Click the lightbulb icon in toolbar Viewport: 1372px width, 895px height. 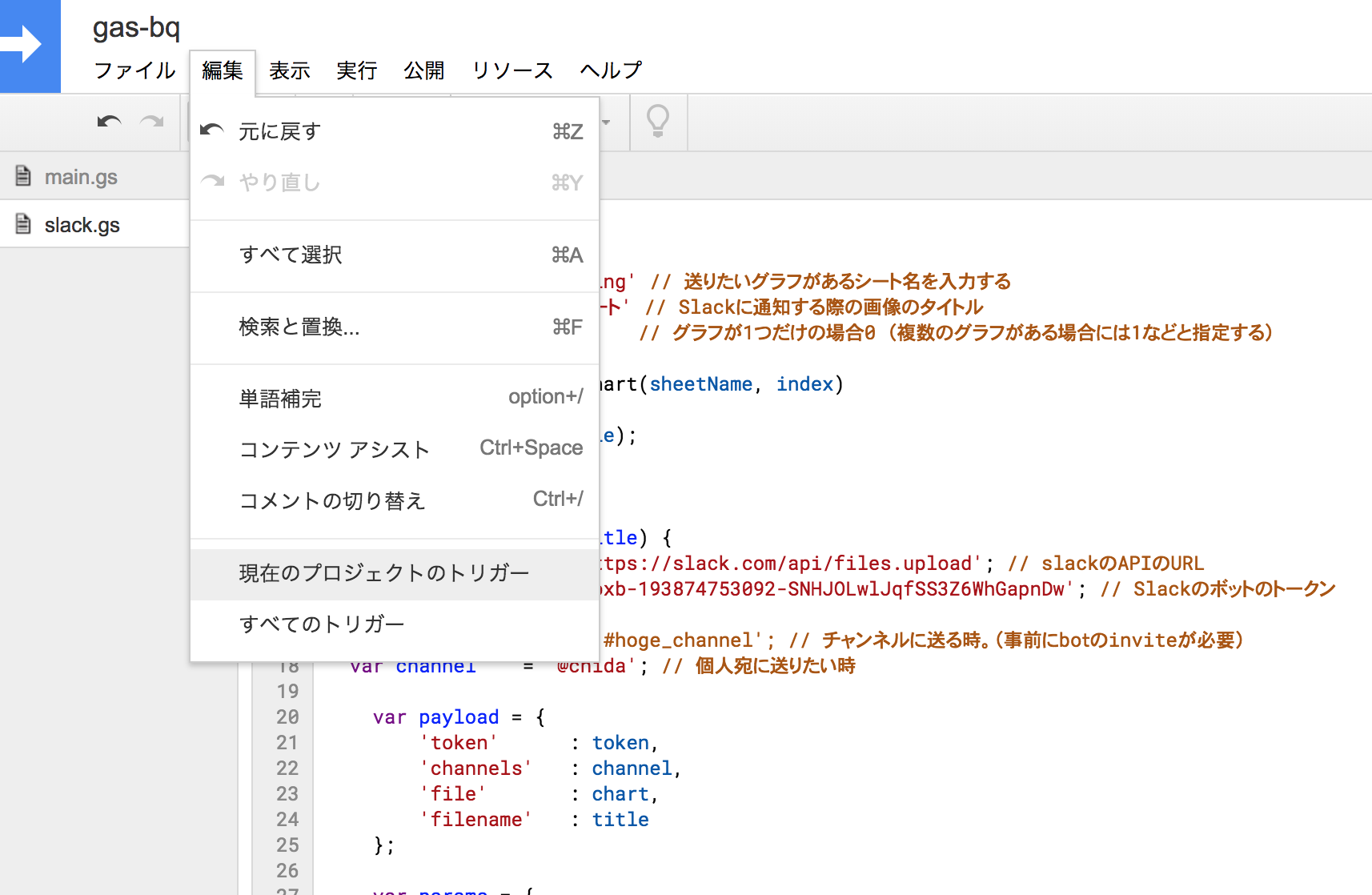pos(658,122)
